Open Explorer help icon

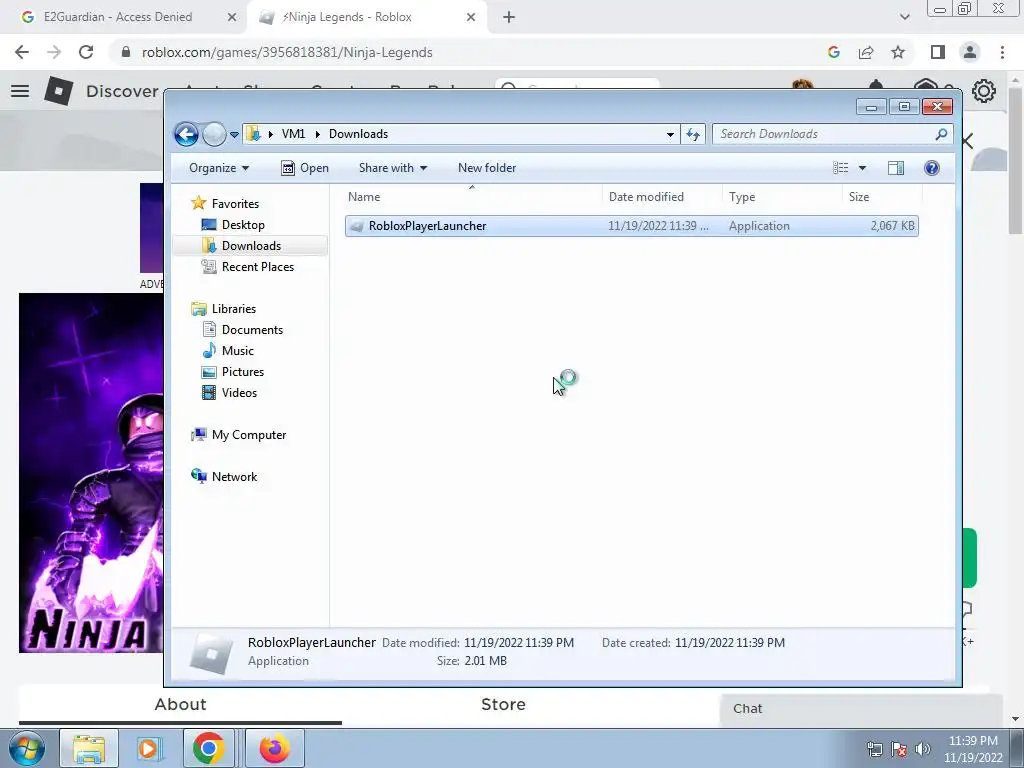(x=932, y=168)
